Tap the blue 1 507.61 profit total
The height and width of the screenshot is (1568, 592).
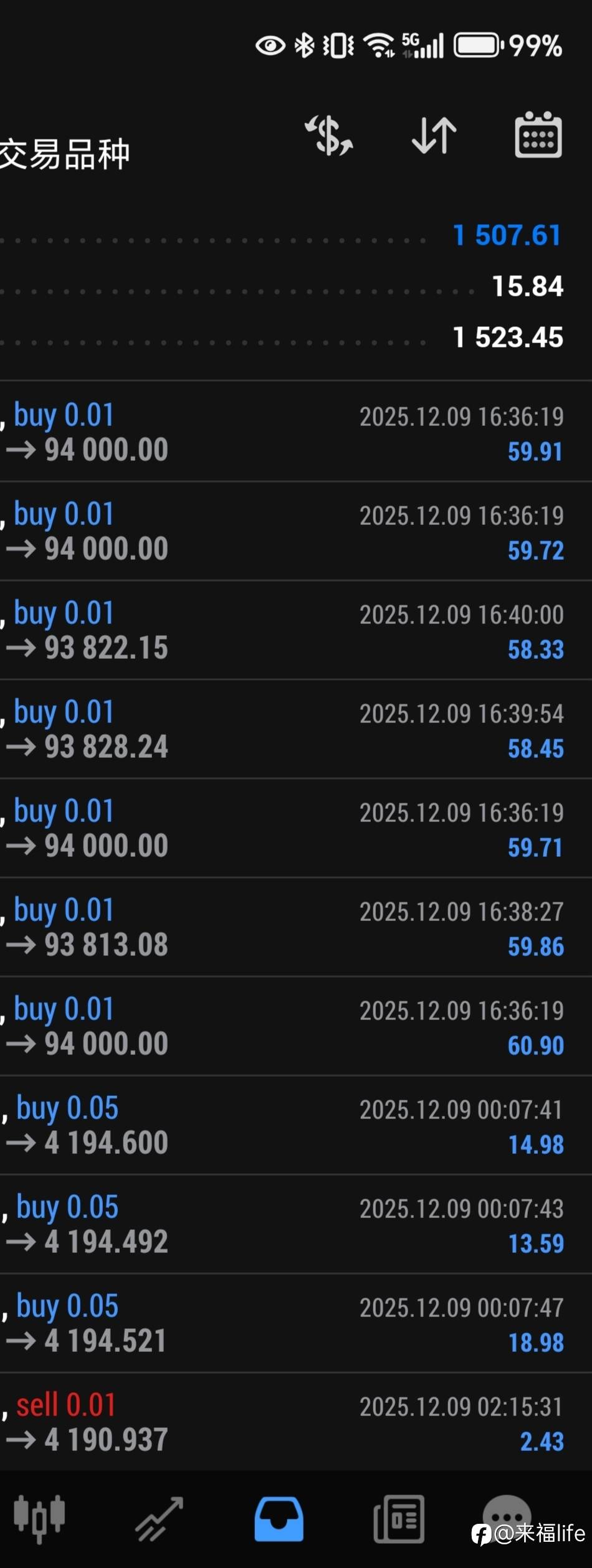(507, 235)
